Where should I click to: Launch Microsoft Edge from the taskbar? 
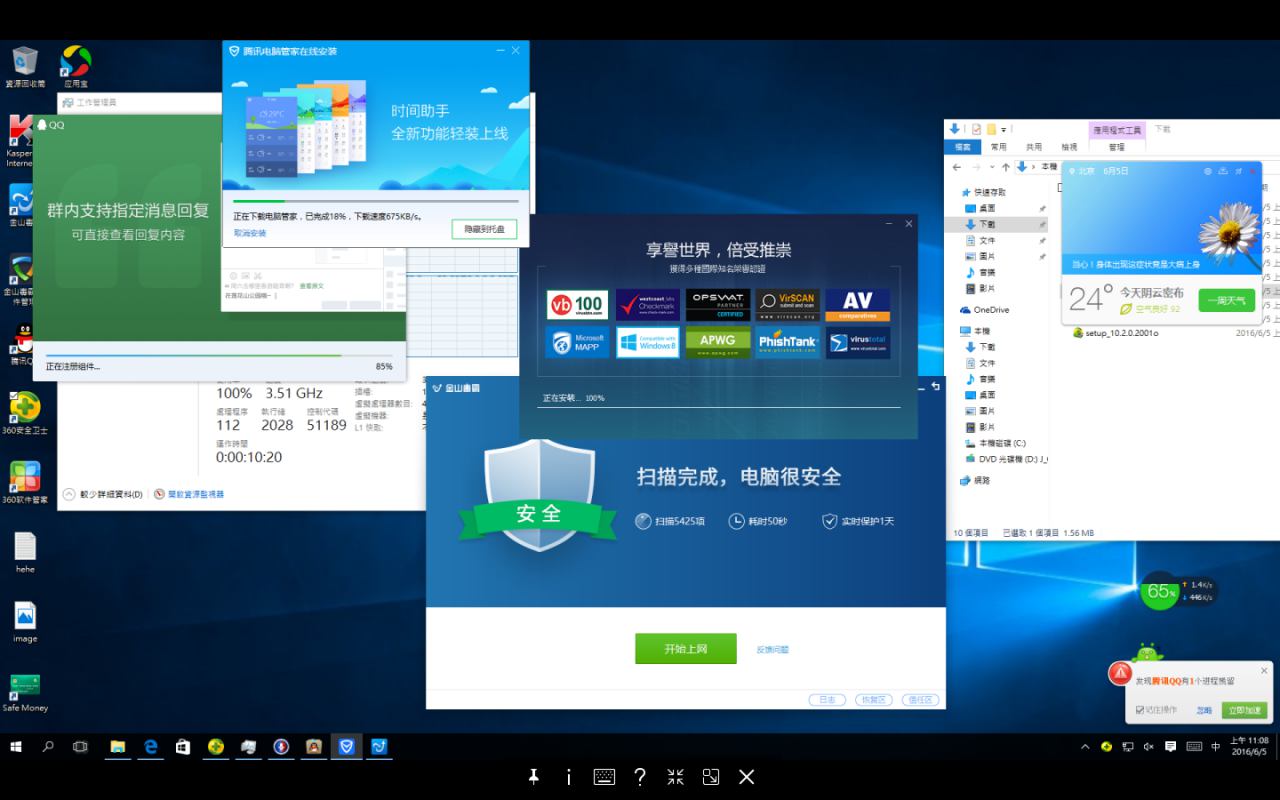(x=151, y=746)
